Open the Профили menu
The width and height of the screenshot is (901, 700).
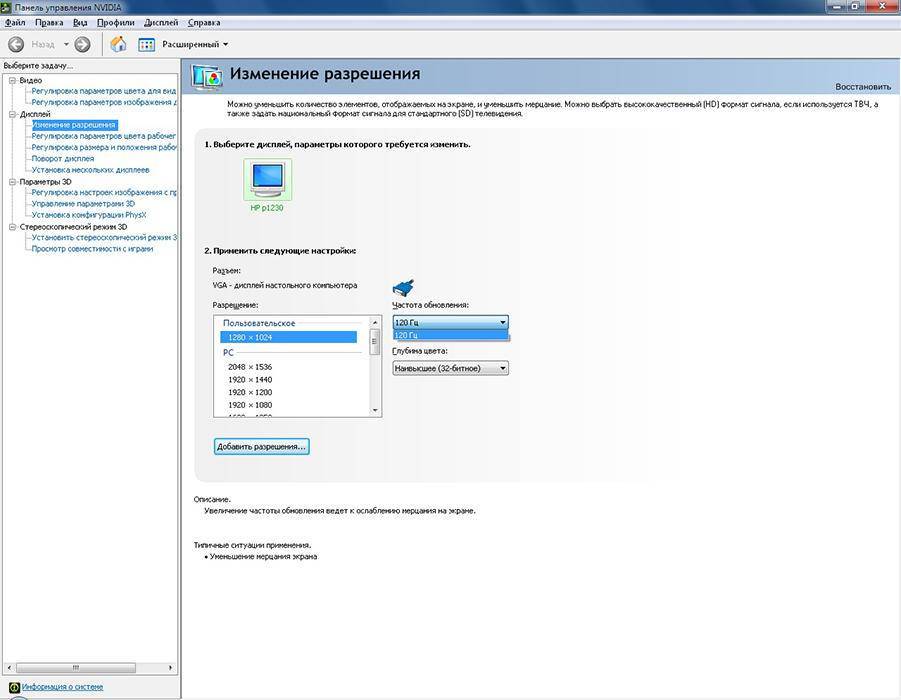tap(116, 22)
